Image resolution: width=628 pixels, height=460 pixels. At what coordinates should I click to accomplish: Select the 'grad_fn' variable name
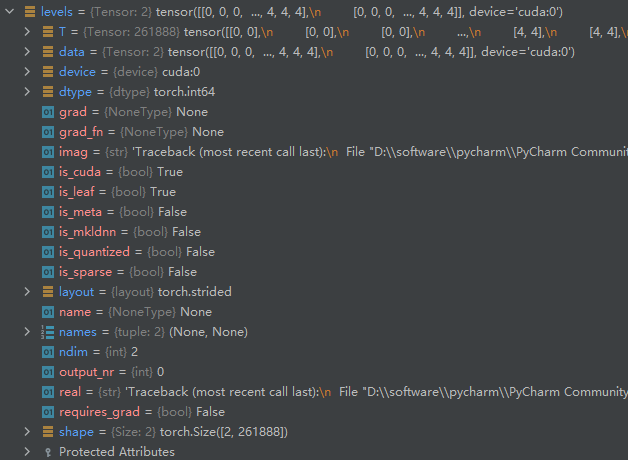(81, 132)
